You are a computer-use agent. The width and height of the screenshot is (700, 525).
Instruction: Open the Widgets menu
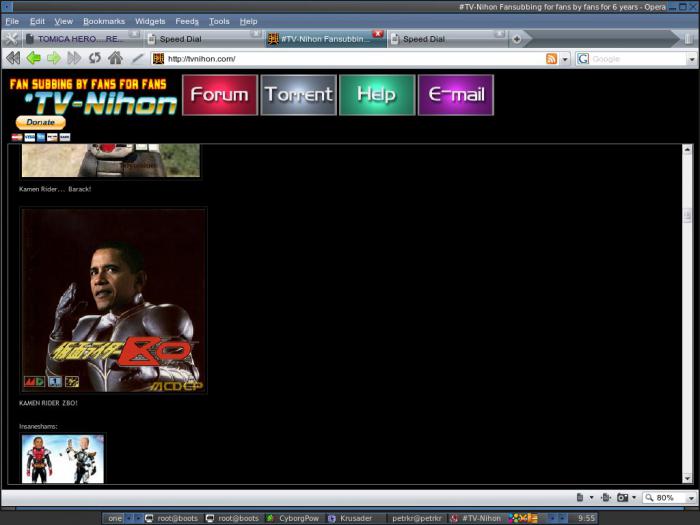tap(150, 21)
